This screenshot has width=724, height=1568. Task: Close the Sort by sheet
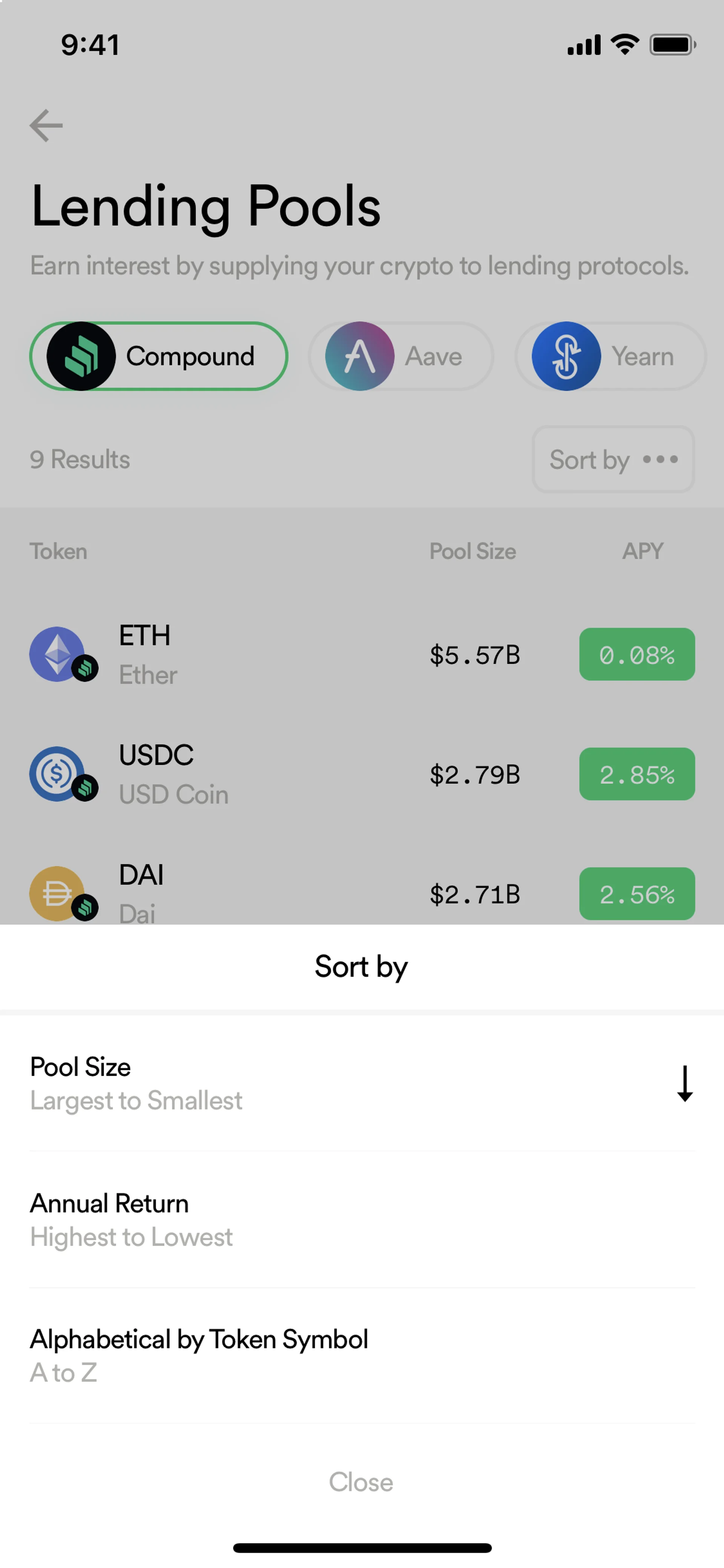[361, 1482]
